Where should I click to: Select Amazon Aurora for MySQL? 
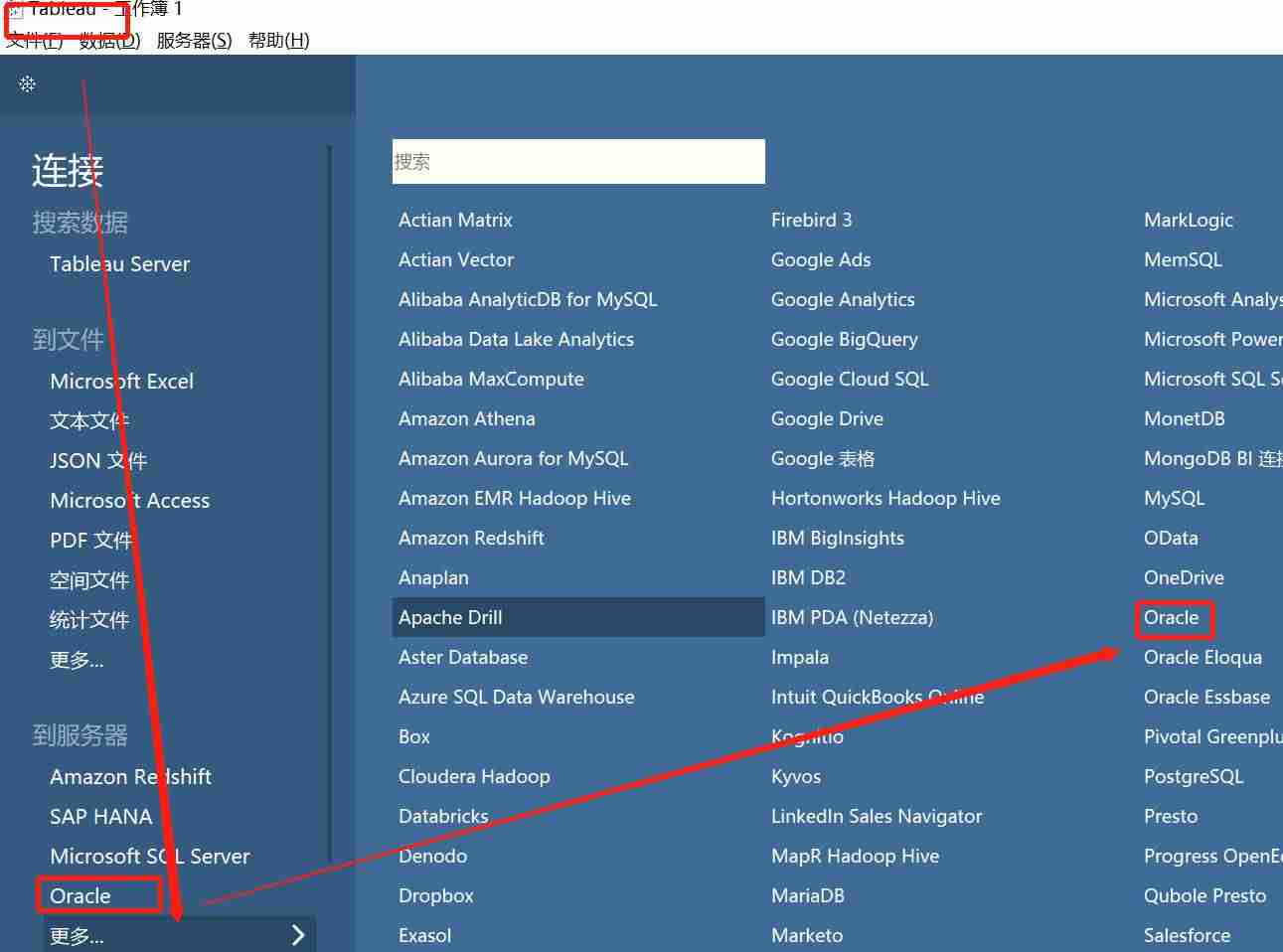click(513, 458)
